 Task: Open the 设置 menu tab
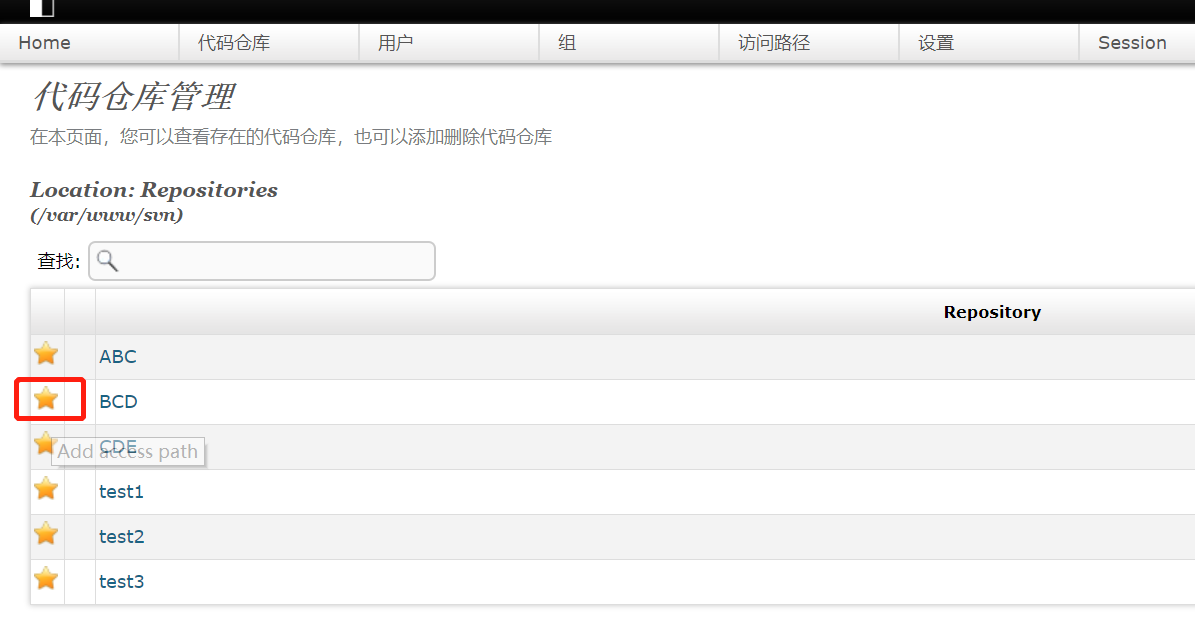[988, 43]
